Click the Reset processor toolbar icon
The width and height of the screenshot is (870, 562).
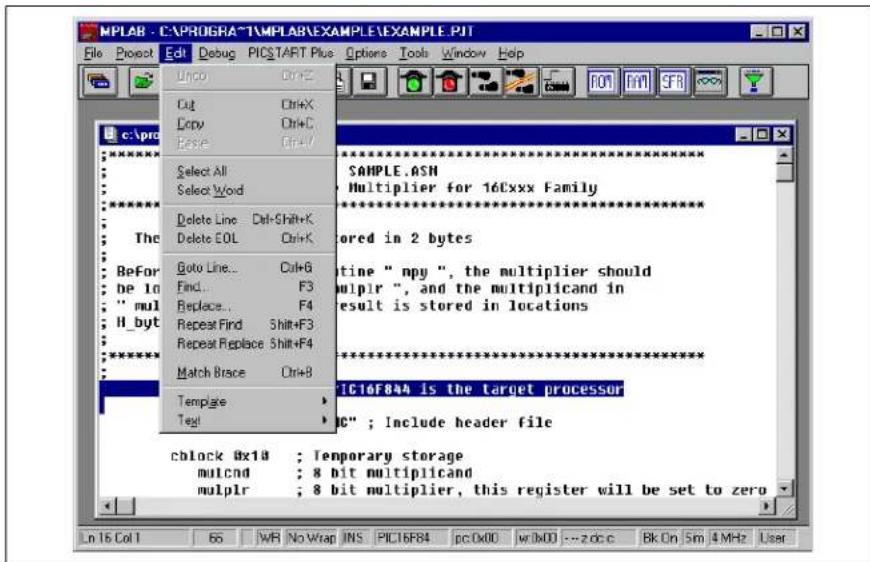click(x=557, y=82)
